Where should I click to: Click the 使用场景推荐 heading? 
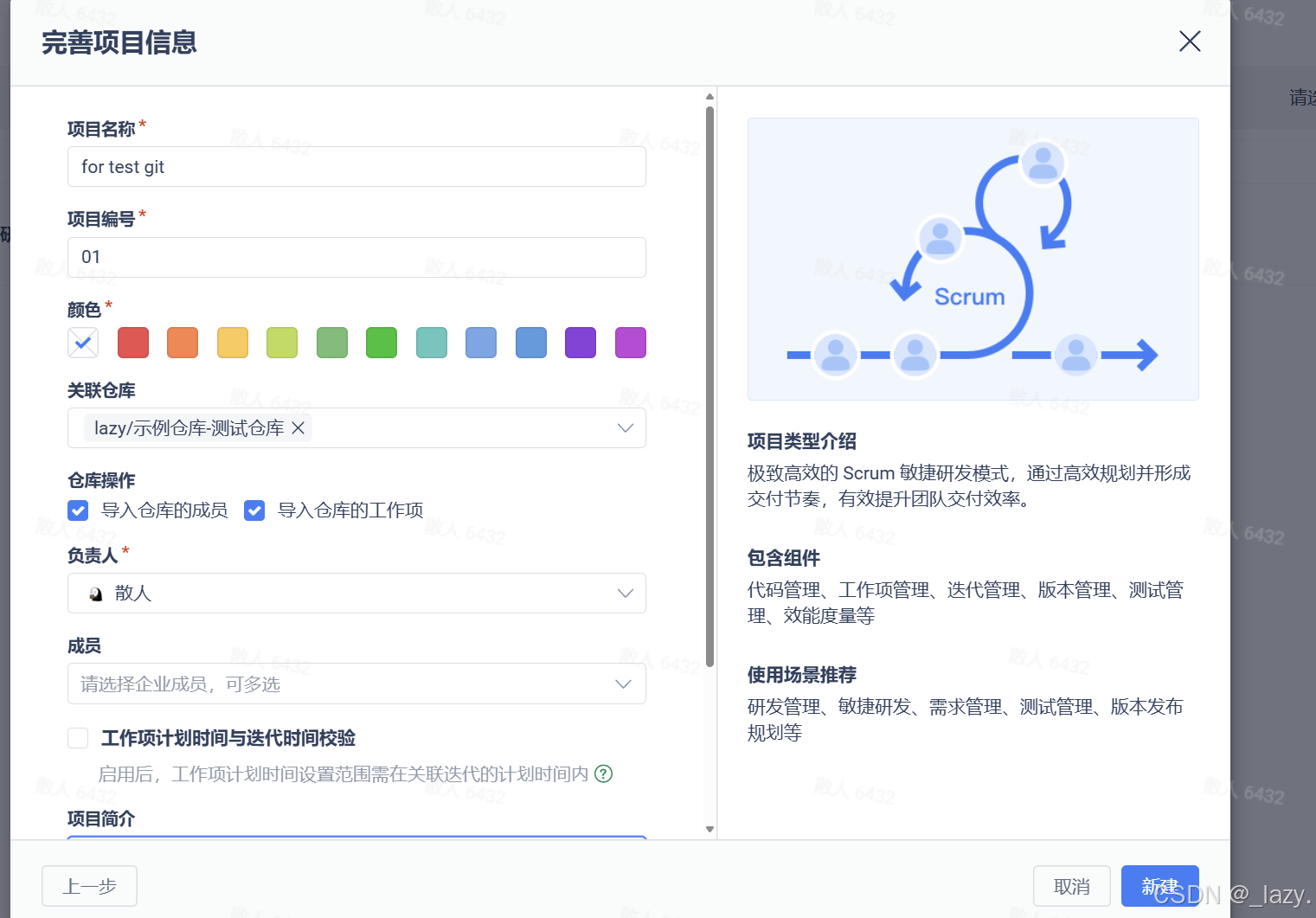[x=802, y=675]
